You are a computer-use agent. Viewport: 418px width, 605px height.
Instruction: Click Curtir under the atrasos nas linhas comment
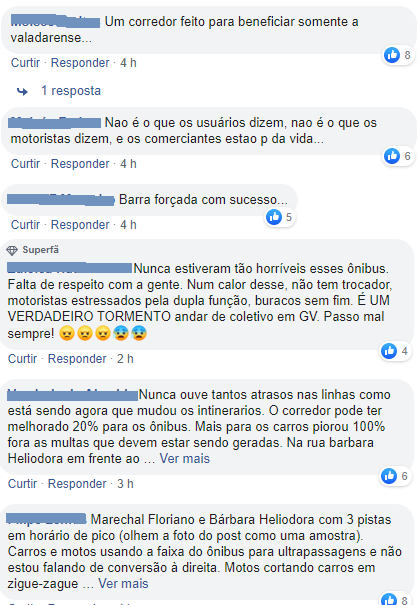tap(22, 484)
